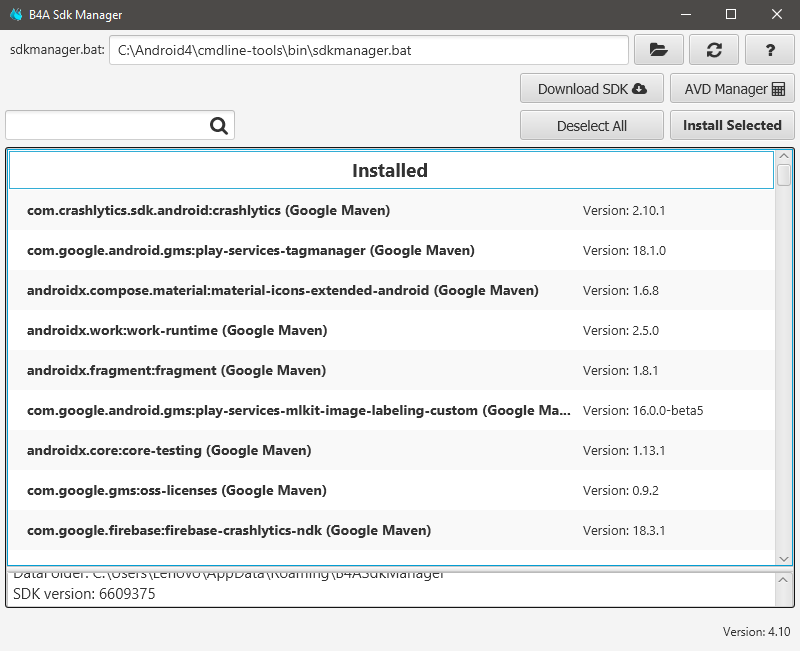
Task: Select firebase-crashlytics-ndk package row
Action: pos(391,530)
